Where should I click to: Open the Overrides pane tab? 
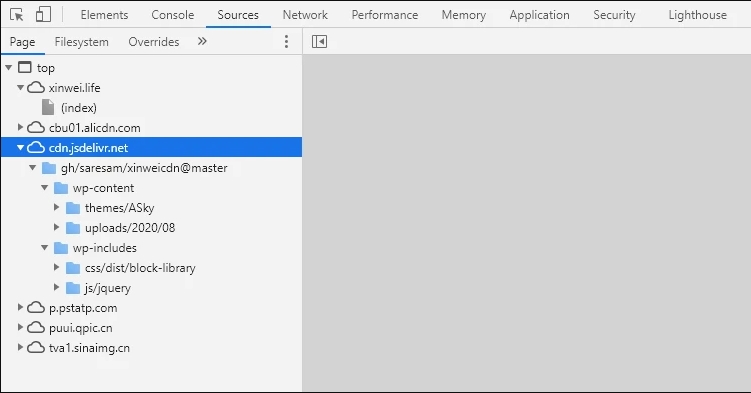[154, 42]
